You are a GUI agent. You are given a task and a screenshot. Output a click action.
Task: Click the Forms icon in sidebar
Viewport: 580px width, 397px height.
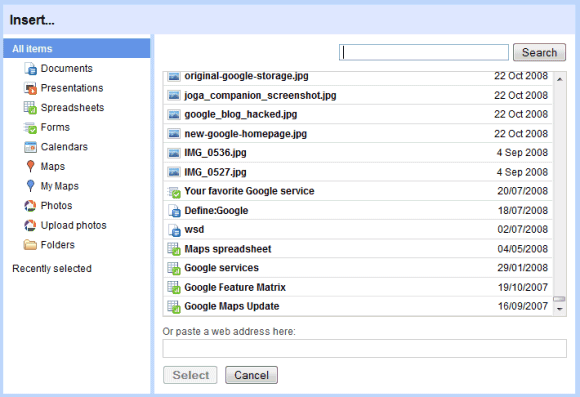(30, 128)
